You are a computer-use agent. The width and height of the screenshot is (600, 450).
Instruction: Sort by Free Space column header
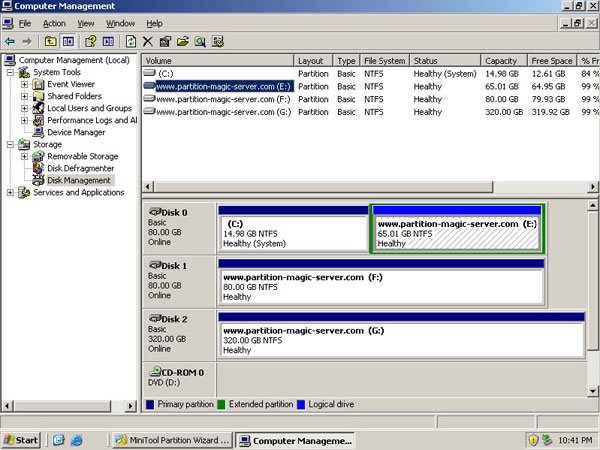point(552,61)
